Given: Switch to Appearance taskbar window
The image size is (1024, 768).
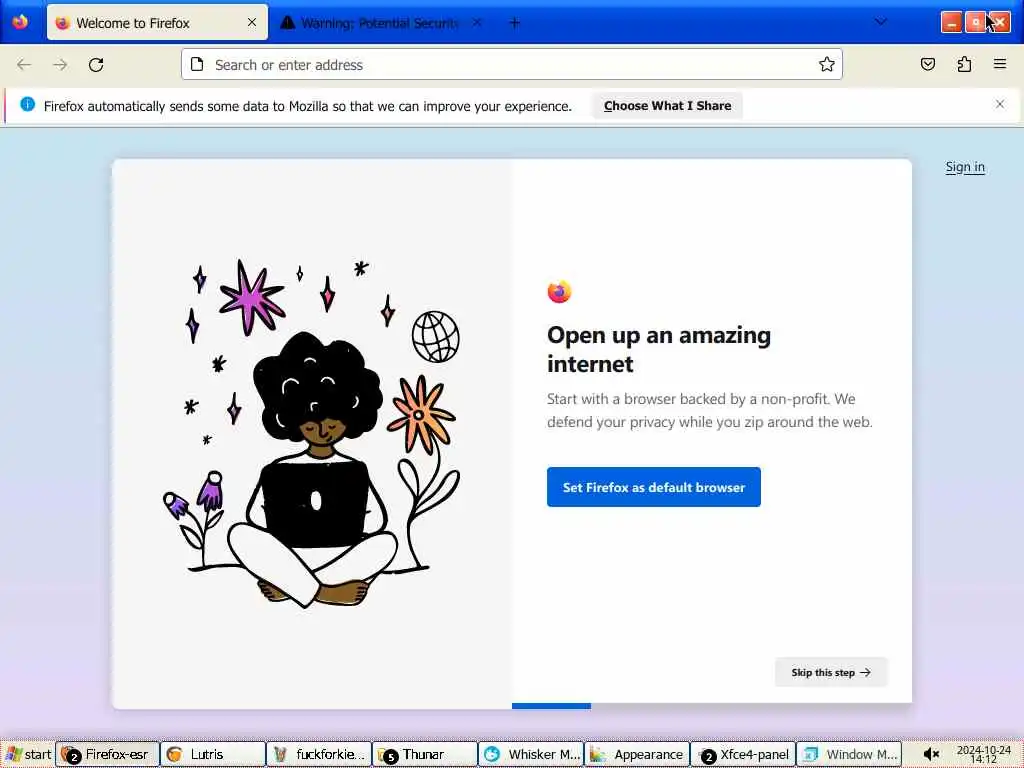Looking at the screenshot, I should pos(637,754).
